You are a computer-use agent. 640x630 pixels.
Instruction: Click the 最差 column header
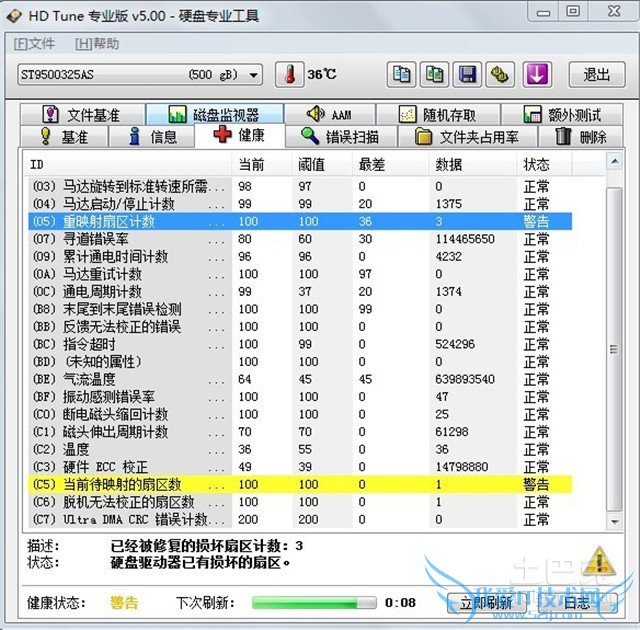click(x=391, y=164)
